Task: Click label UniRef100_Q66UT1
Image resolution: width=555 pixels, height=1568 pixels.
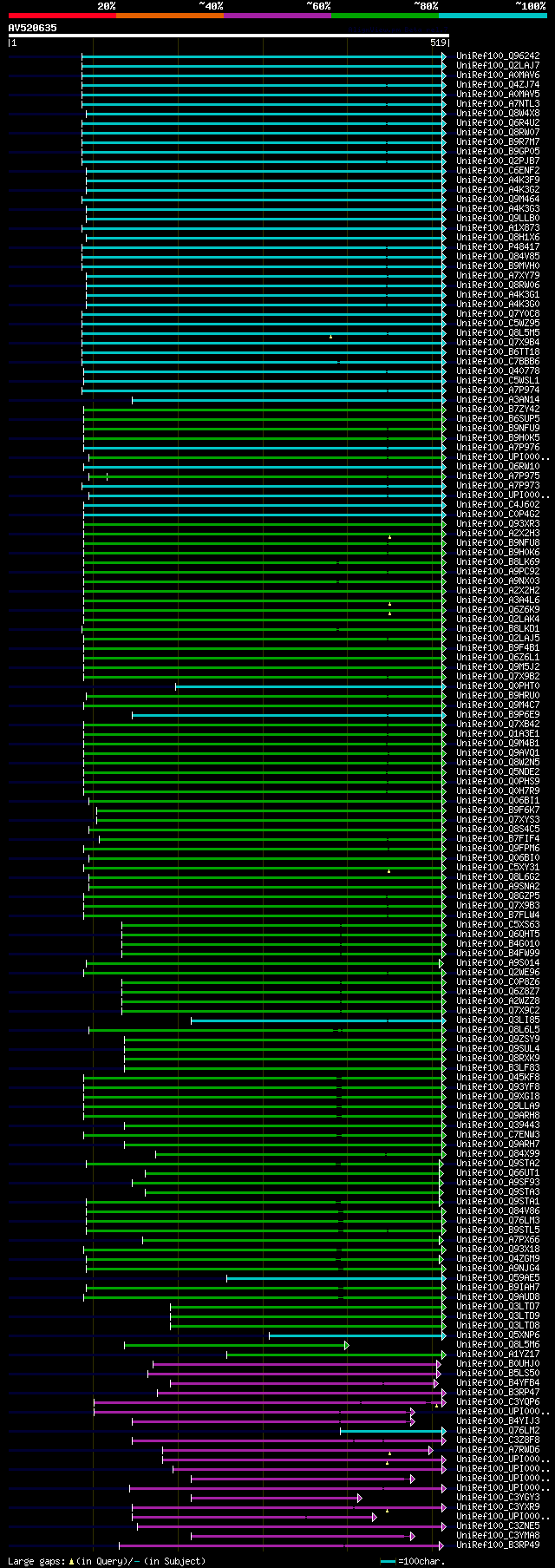Action: pyautogui.click(x=498, y=1173)
